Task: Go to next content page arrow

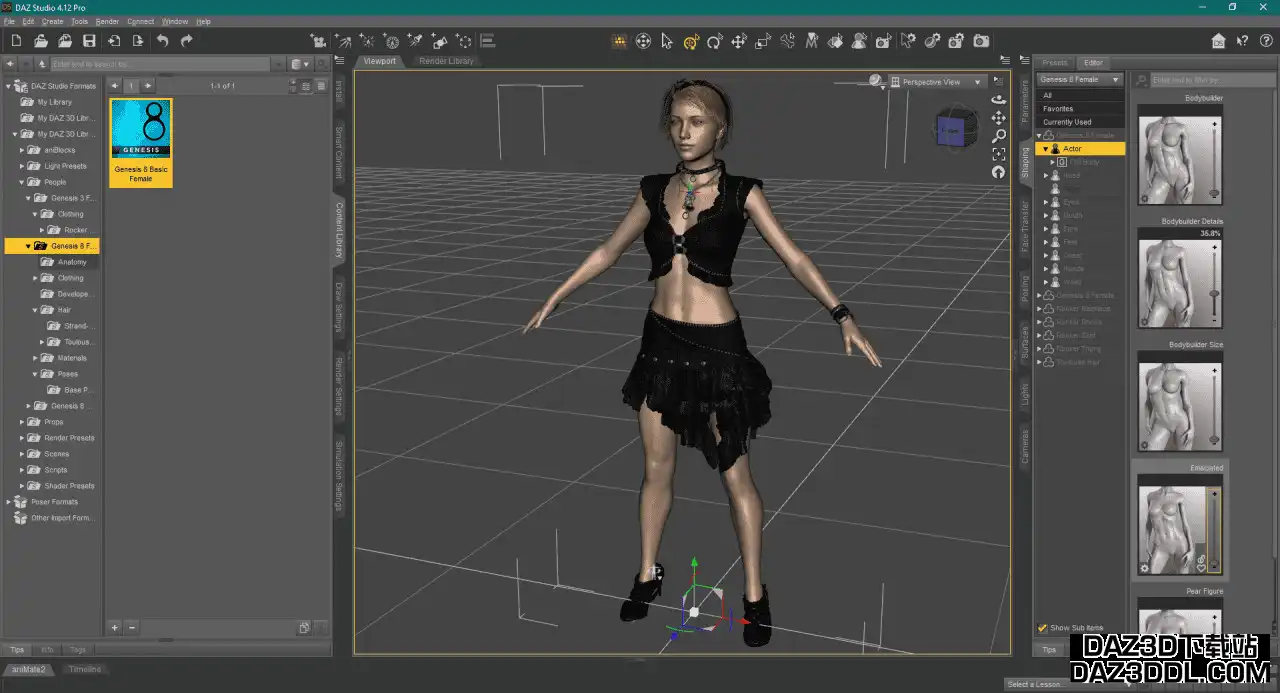Action: click(x=148, y=86)
